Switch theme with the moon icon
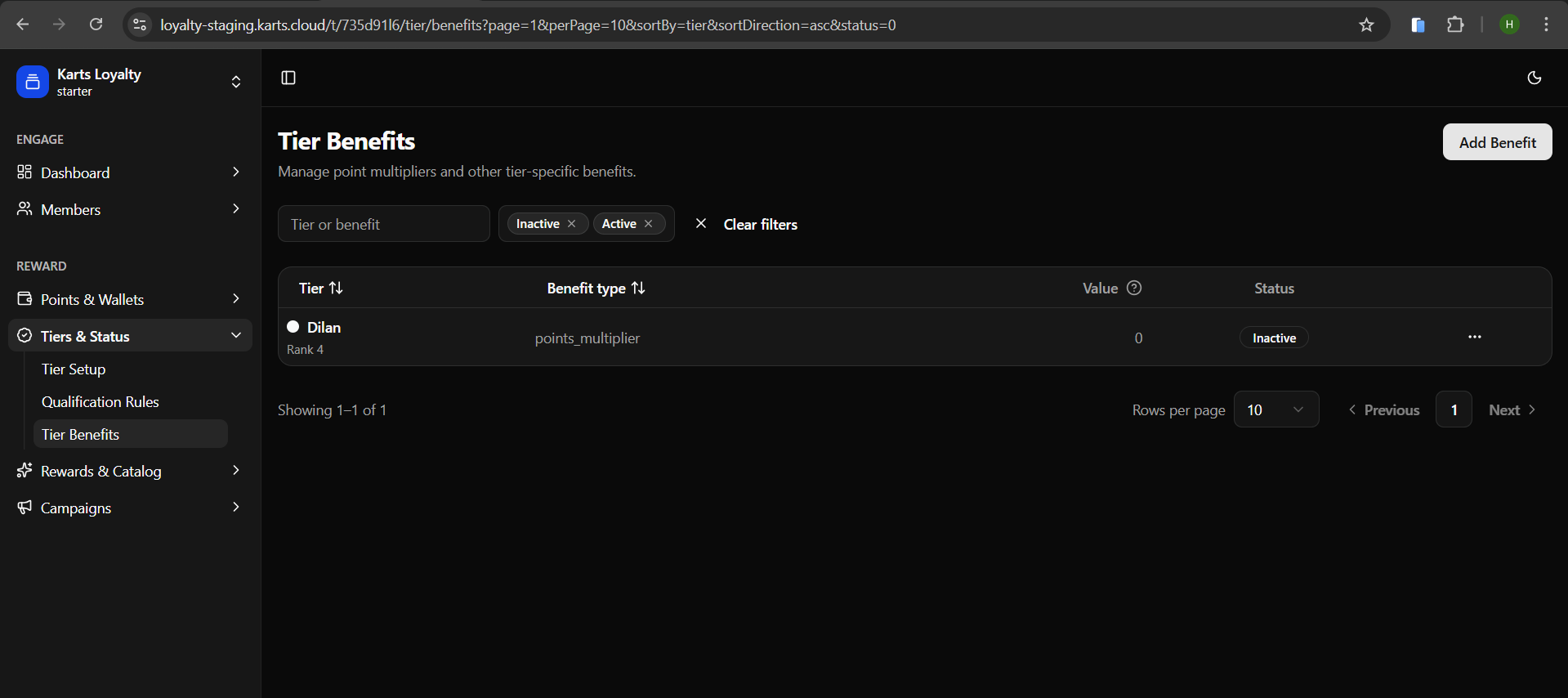1568x698 pixels. point(1534,78)
